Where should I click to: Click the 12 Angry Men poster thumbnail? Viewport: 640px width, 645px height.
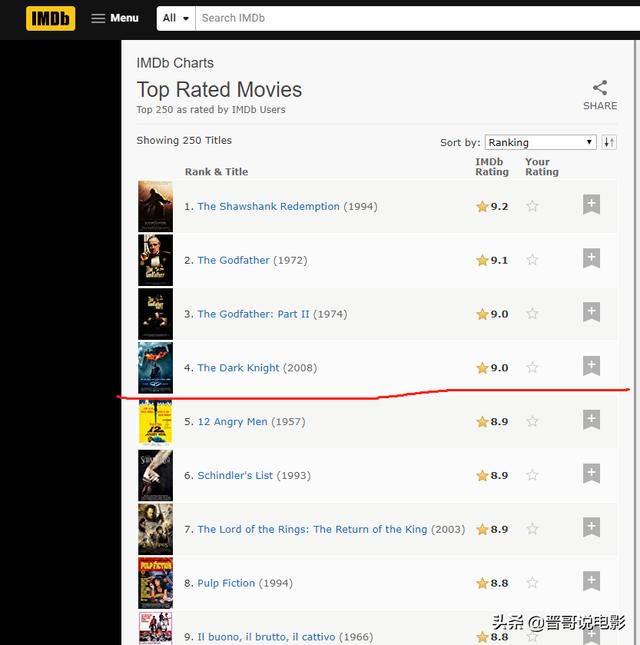155,422
